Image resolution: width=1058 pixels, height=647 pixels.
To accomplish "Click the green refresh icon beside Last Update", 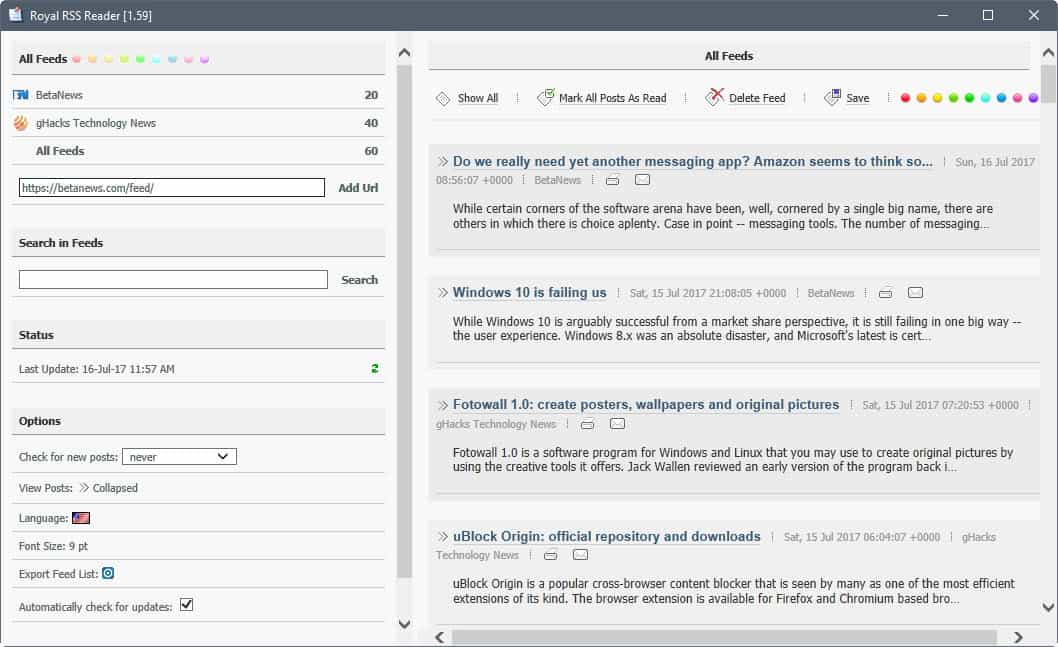I will pyautogui.click(x=374, y=368).
